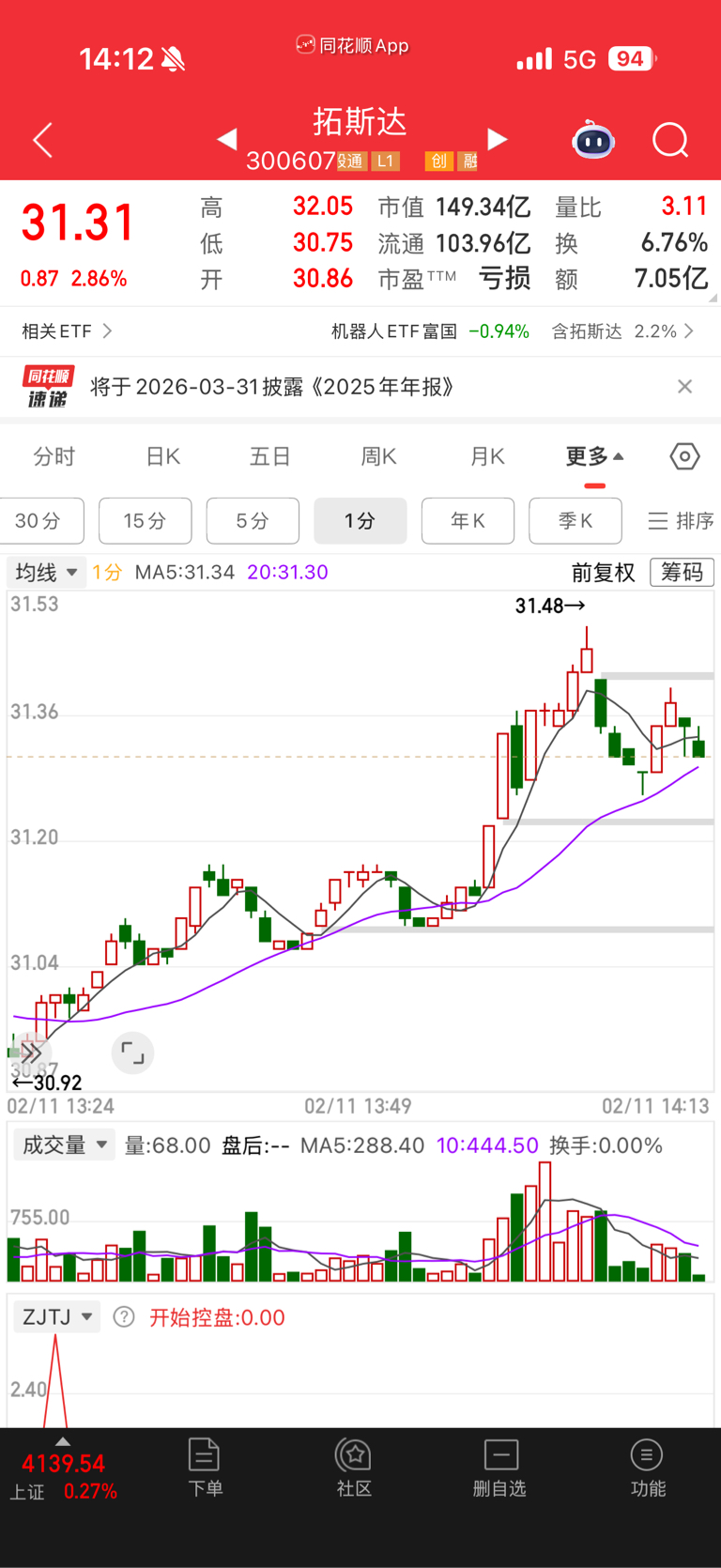The image size is (721, 1568).
Task: Dismiss the 2025年年报 notice with X
Action: (684, 387)
